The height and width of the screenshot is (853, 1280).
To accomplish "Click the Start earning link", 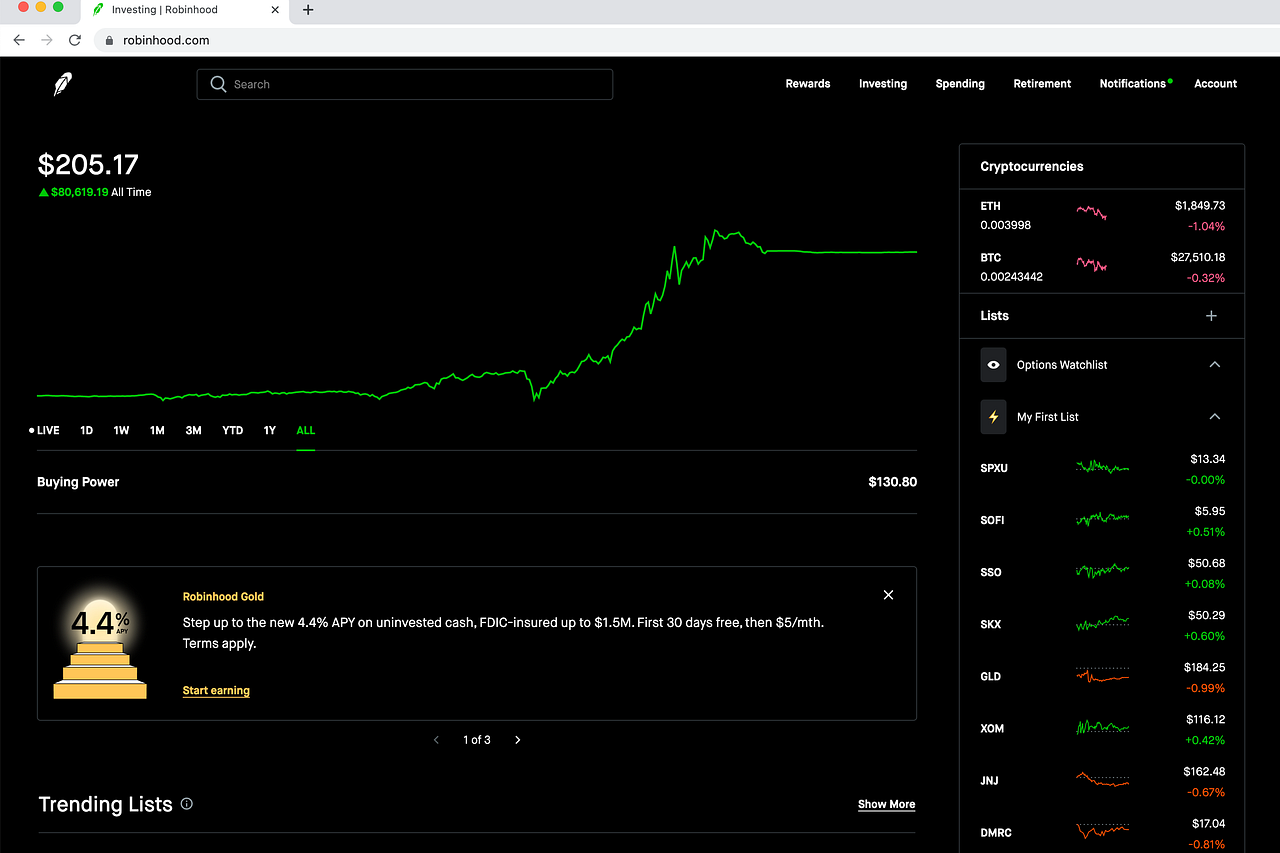I will pyautogui.click(x=216, y=691).
